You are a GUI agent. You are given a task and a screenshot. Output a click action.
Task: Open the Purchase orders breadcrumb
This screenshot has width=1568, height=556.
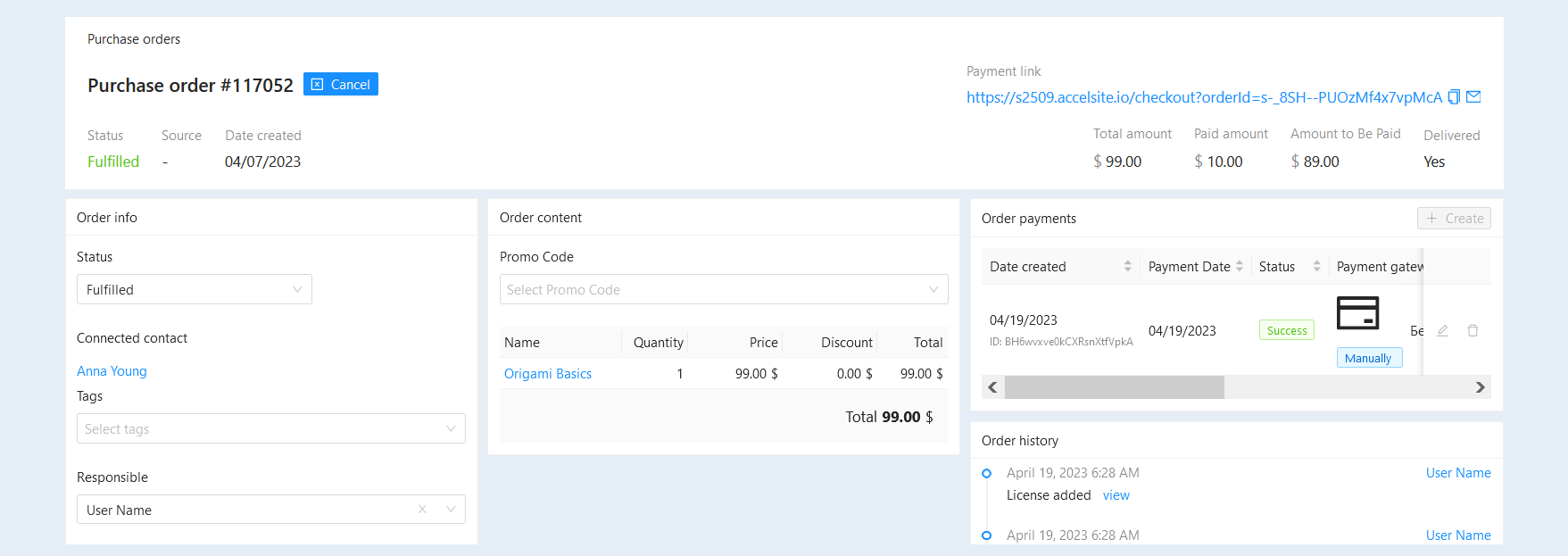pyautogui.click(x=134, y=39)
